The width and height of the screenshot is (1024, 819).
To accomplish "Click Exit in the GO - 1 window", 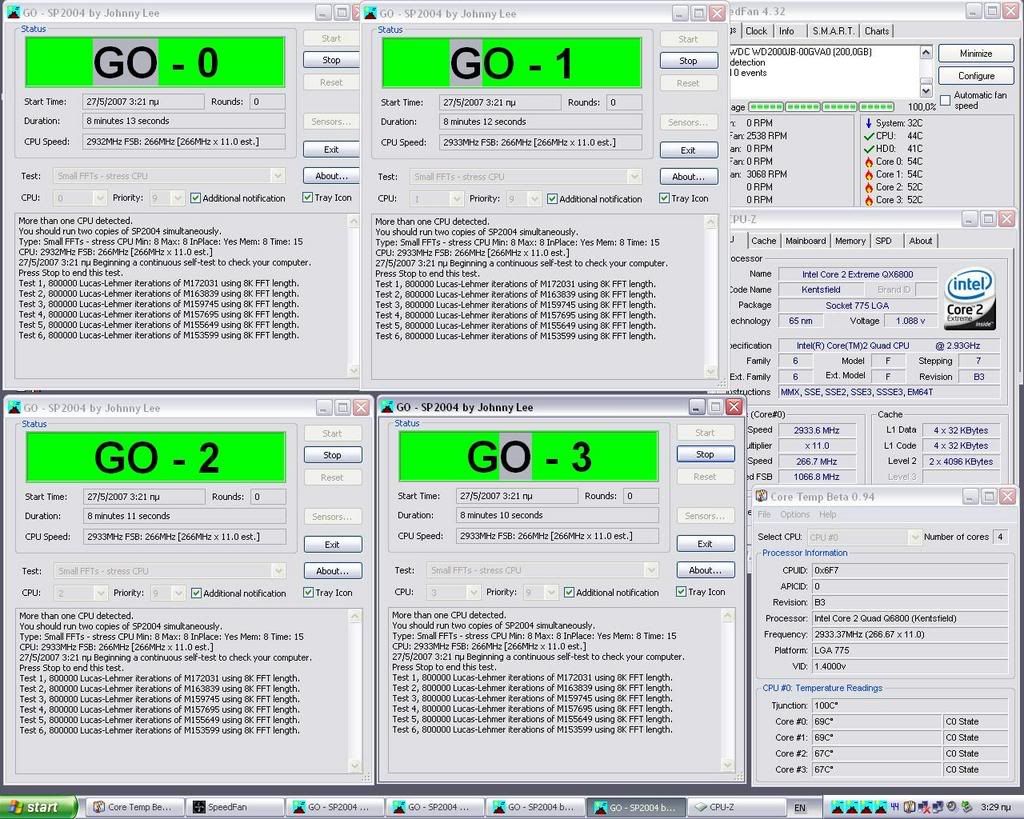I will [688, 150].
